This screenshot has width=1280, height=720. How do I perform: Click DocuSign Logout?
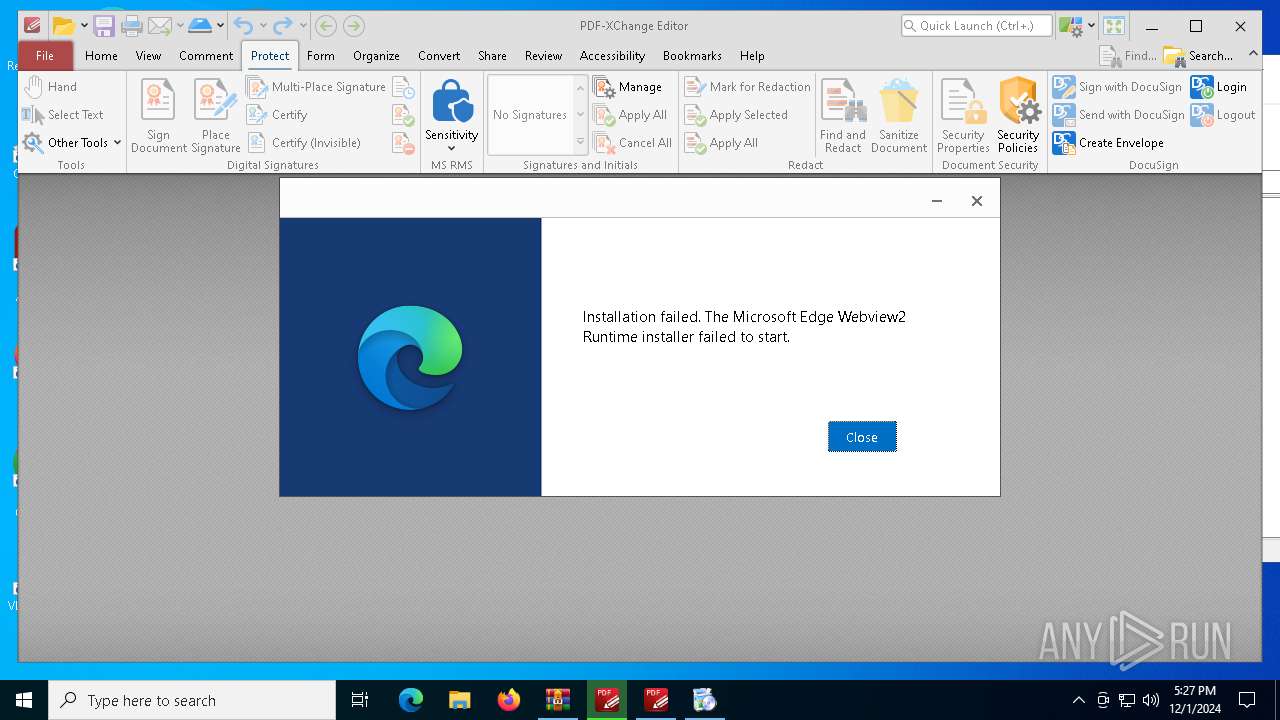click(x=1223, y=115)
